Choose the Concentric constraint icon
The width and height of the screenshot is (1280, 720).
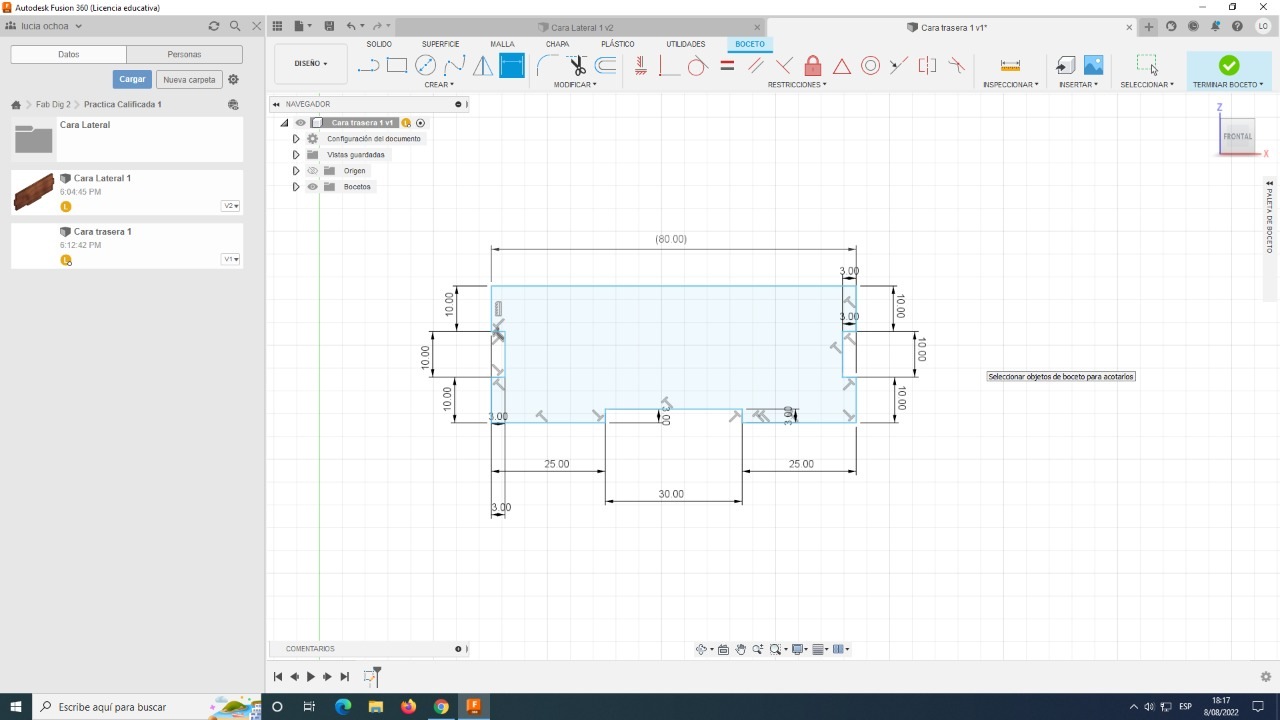point(870,66)
